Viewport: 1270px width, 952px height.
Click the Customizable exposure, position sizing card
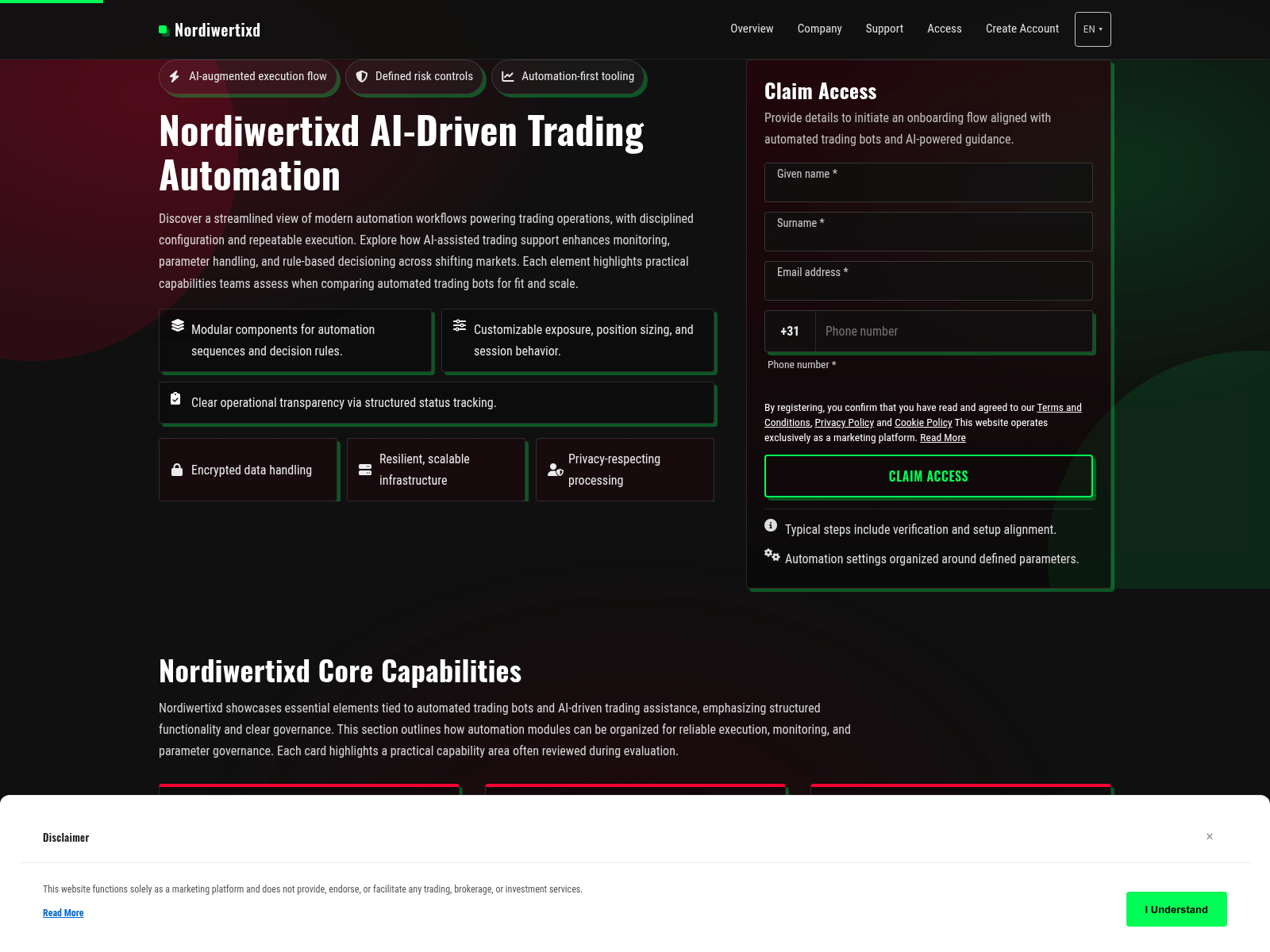(x=578, y=340)
